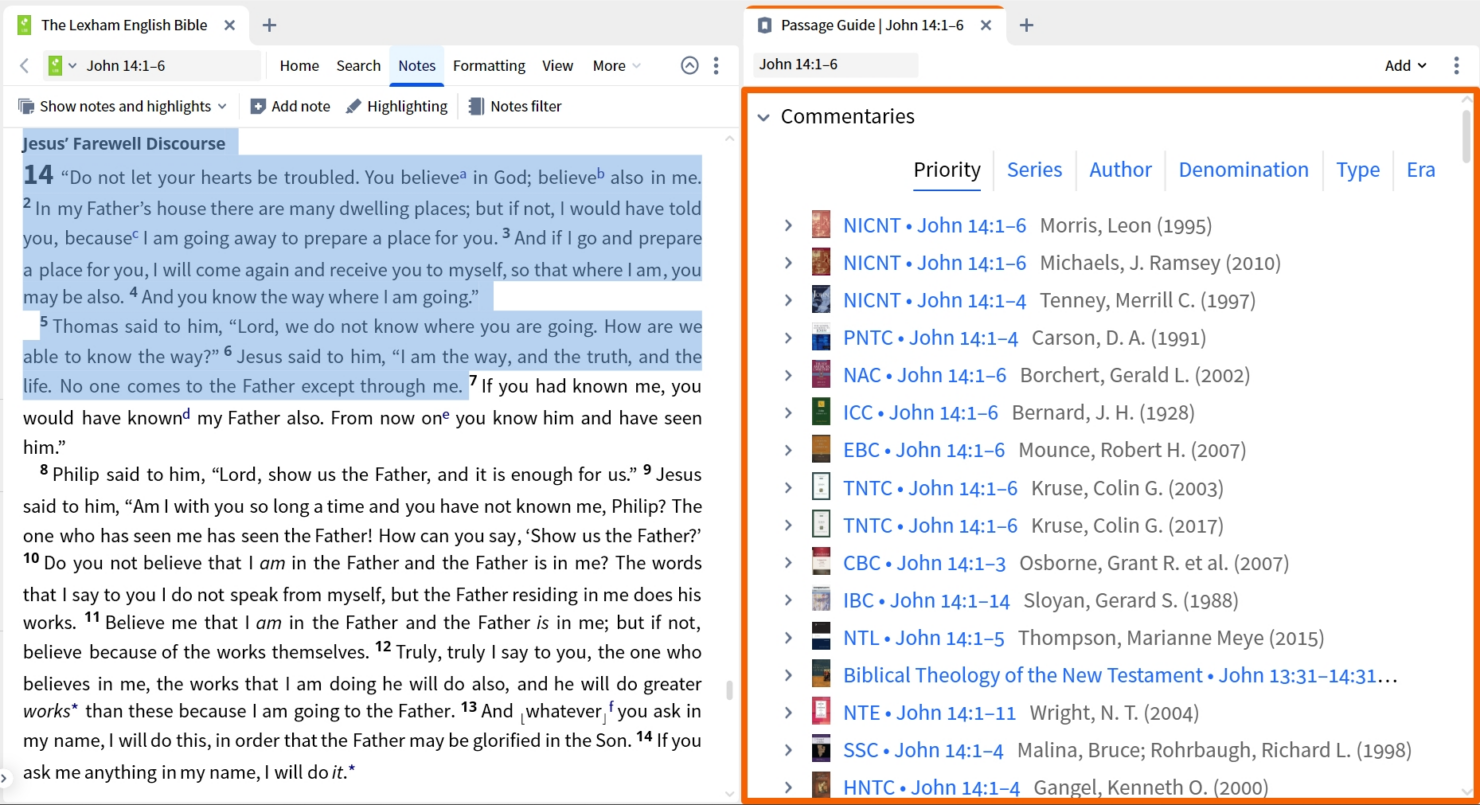Click the green Bible resource icon beside the reference box
Screen dimensions: 1480x805
(57, 65)
